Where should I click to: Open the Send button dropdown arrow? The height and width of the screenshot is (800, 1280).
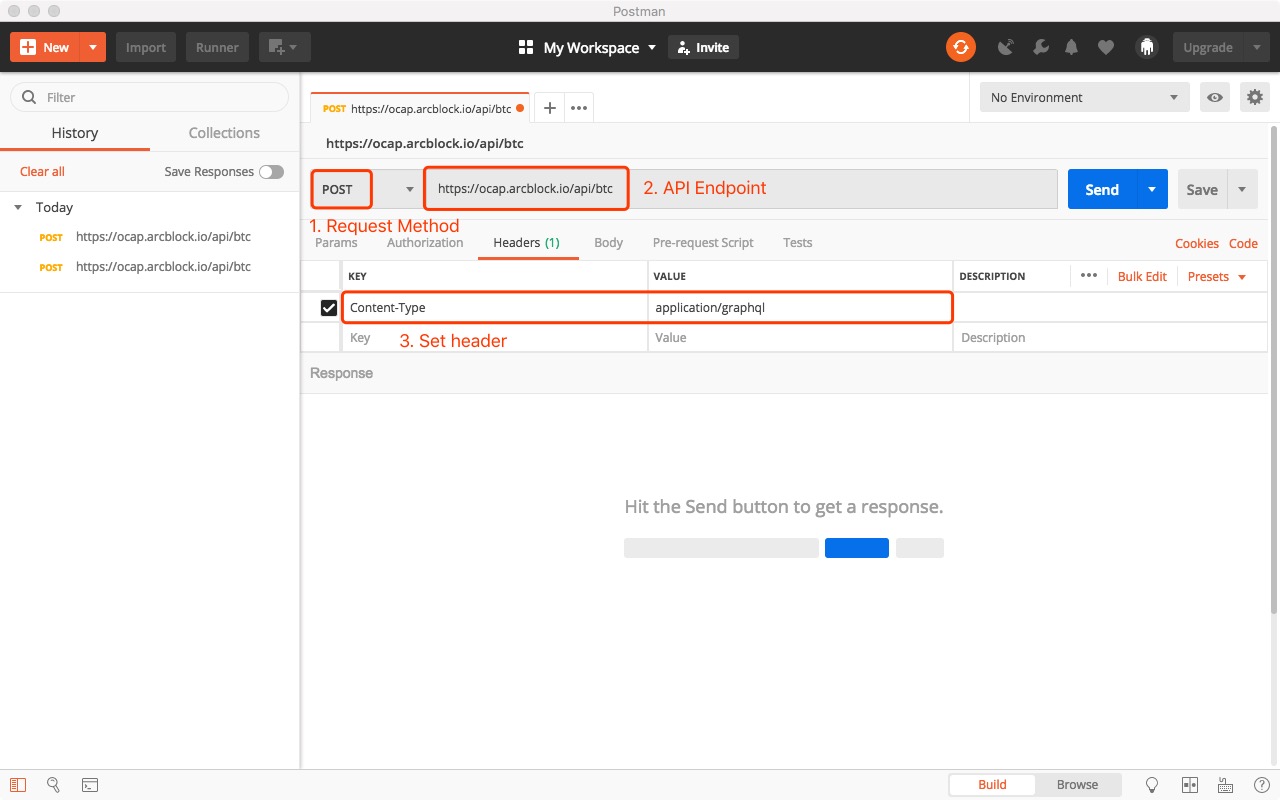click(1152, 189)
